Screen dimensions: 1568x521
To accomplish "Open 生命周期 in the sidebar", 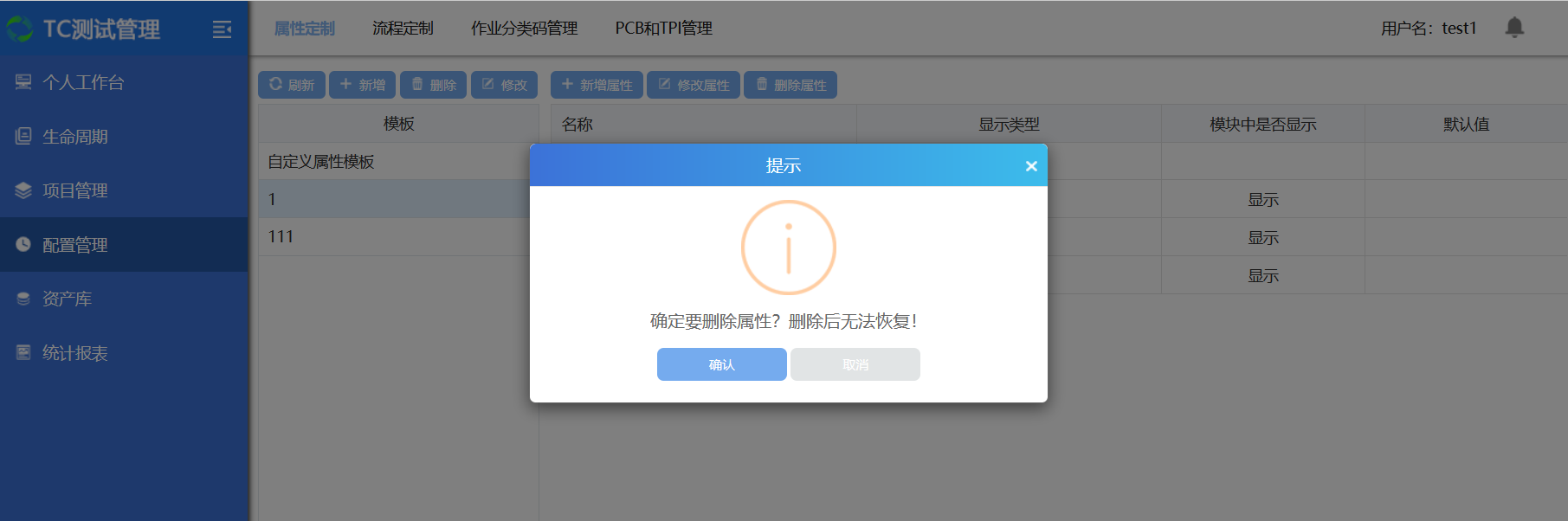I will point(75,137).
